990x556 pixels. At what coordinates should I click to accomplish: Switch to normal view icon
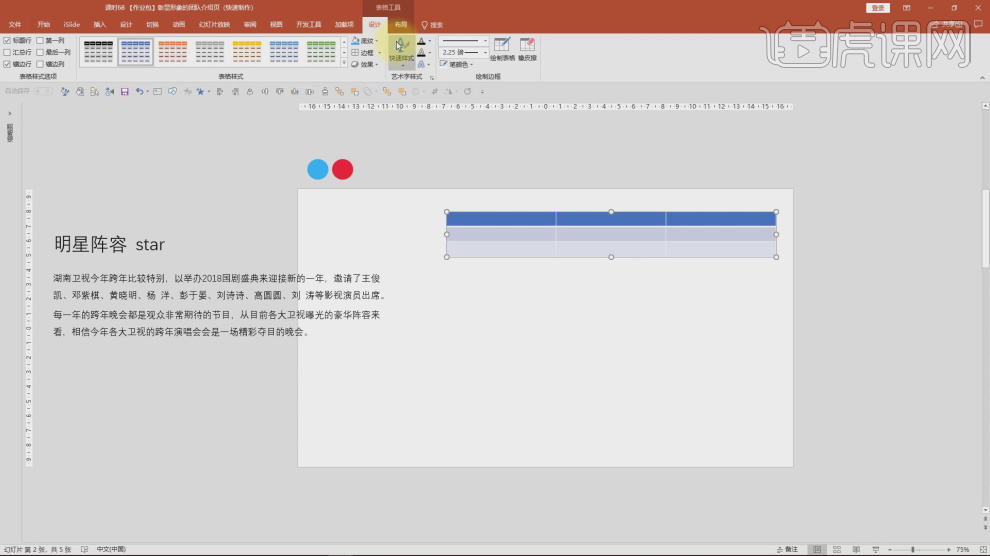[817, 550]
